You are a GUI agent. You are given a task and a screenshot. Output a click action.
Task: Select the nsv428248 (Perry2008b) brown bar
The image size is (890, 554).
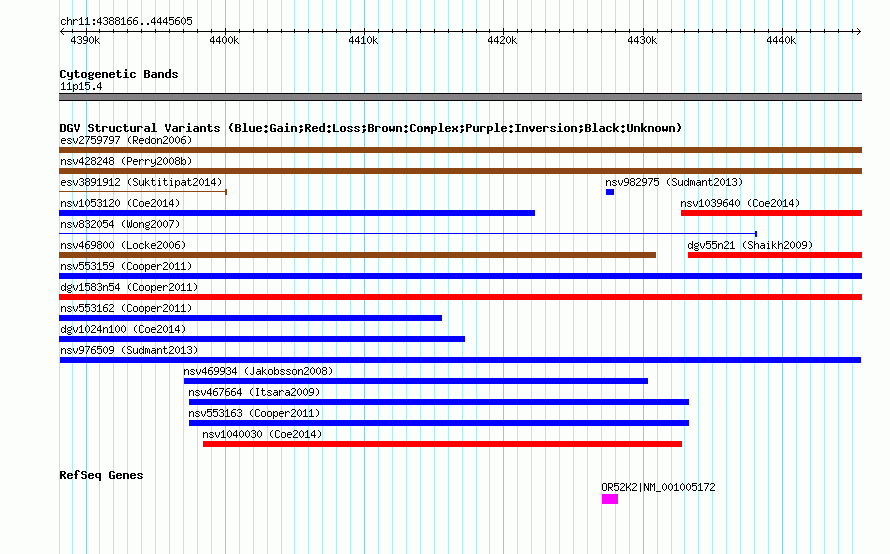pyautogui.click(x=460, y=171)
